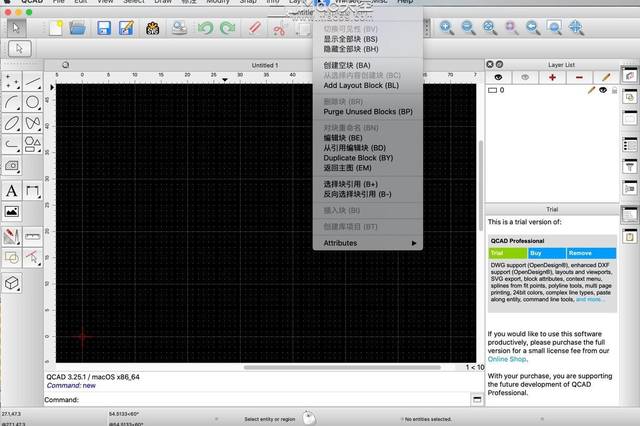Activate the Window Zoom icon
The height and width of the screenshot is (426, 640).
pyautogui.click(x=554, y=28)
